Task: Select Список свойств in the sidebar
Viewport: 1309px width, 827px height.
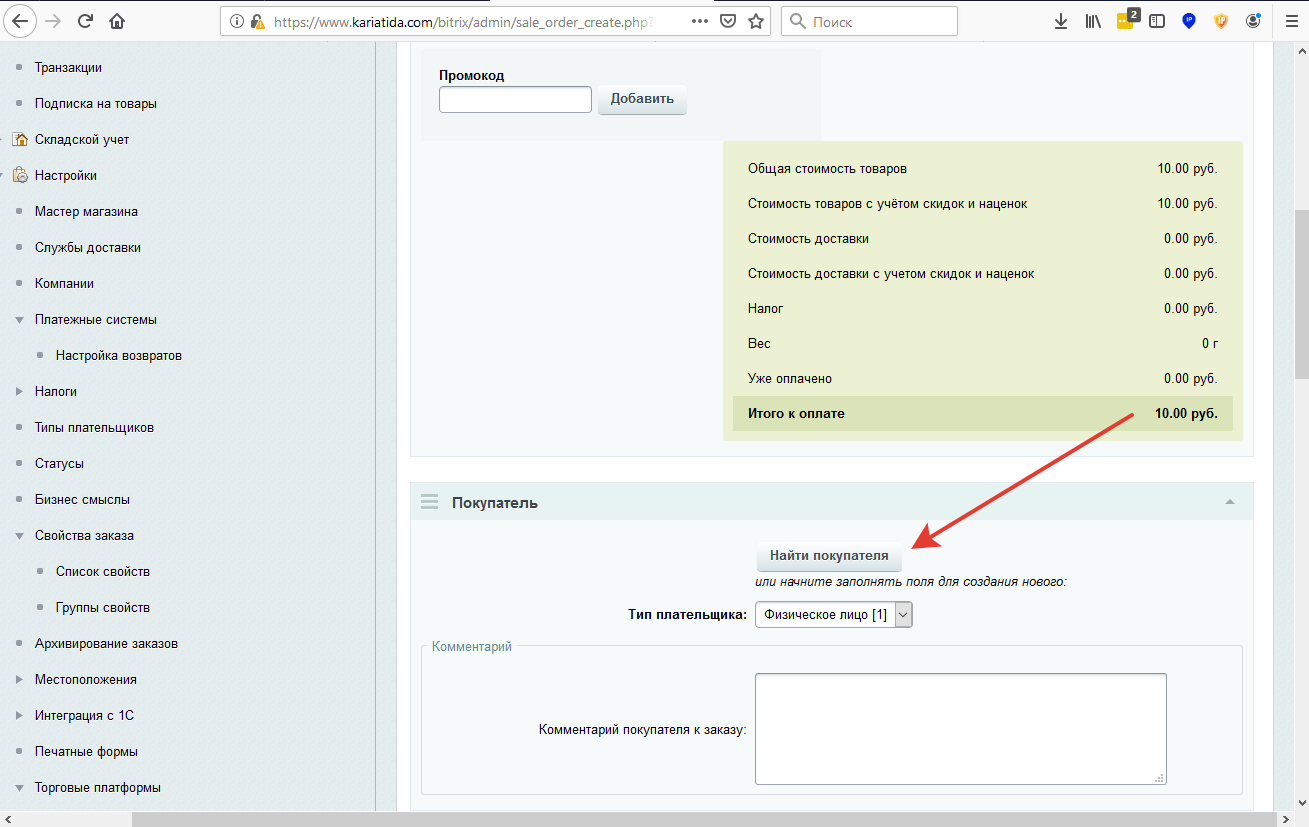Action: (102, 572)
